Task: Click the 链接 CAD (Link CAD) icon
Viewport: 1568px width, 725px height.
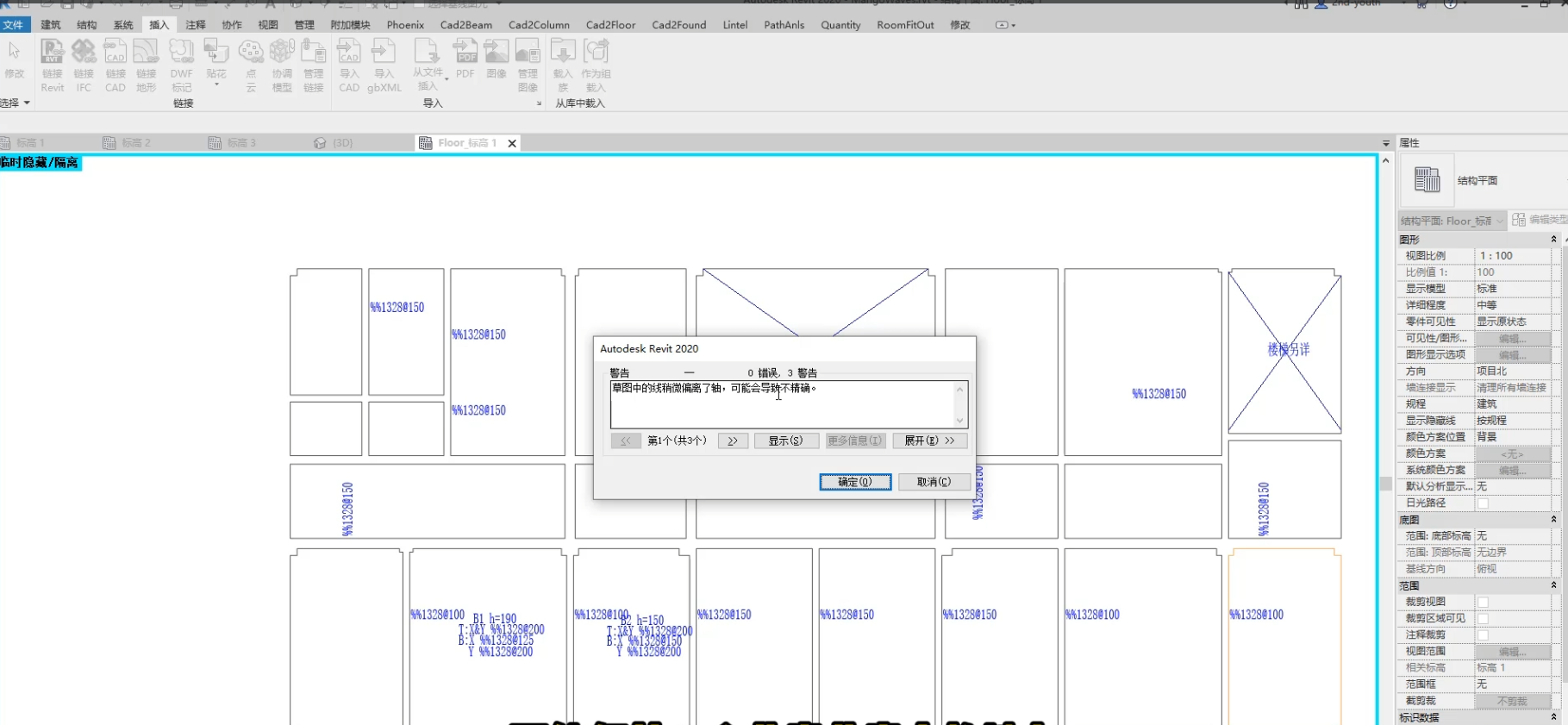Action: coord(116,65)
